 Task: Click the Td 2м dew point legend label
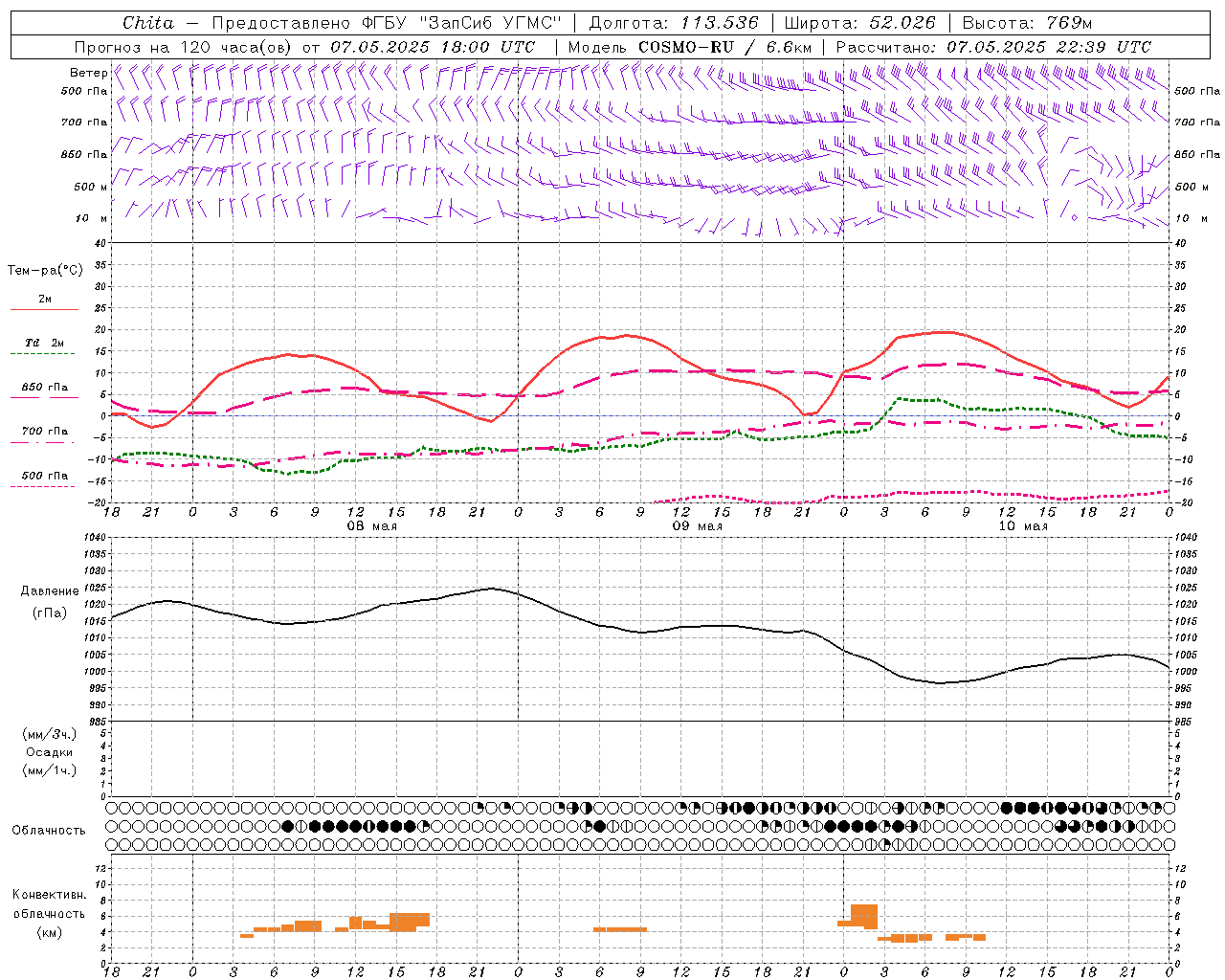[45, 343]
